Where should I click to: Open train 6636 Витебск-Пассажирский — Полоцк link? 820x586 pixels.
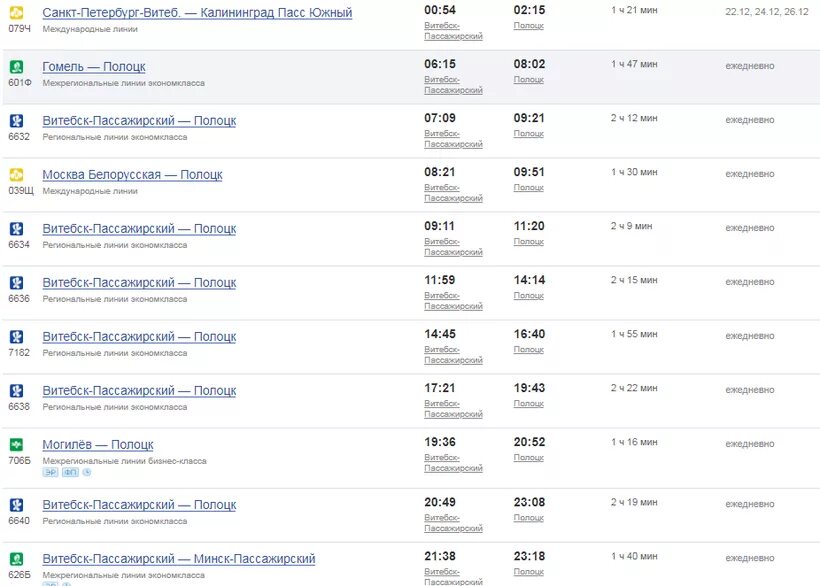coord(139,283)
